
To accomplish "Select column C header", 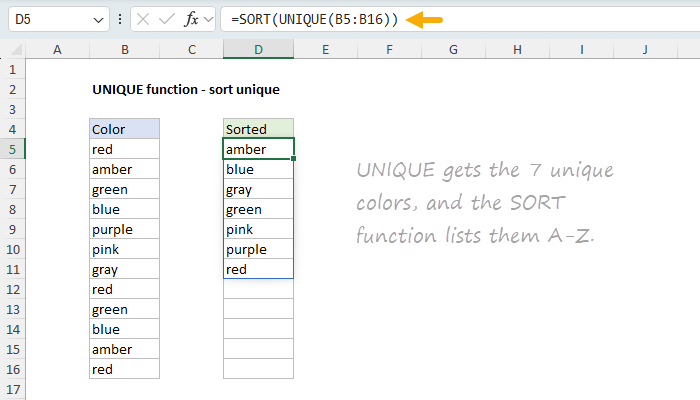I will (192, 50).
